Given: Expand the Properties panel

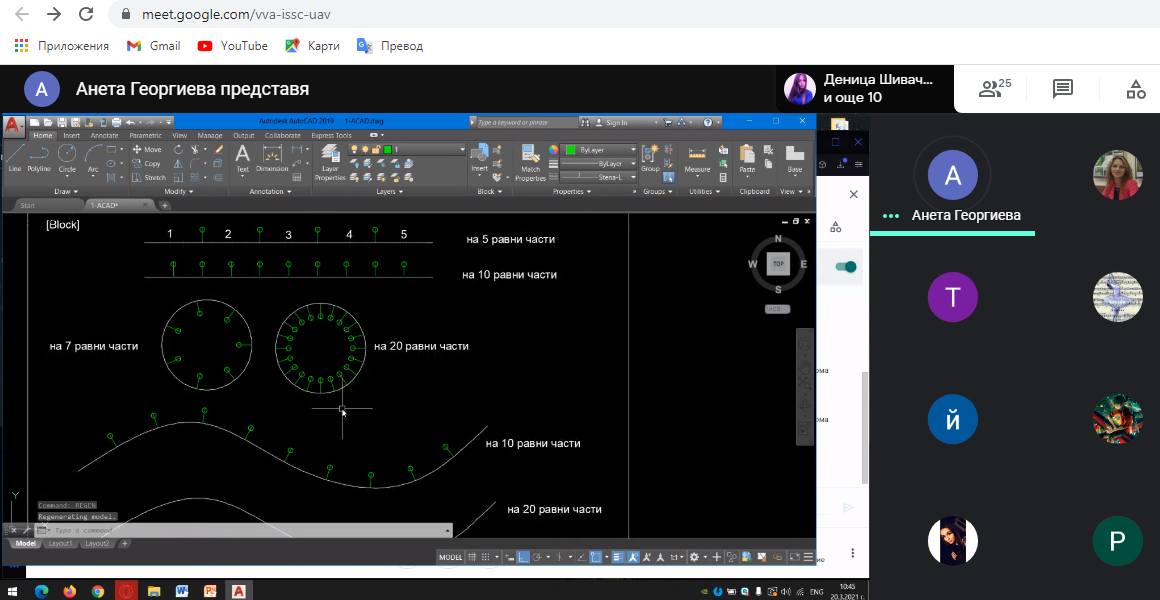Looking at the screenshot, I should [x=572, y=192].
